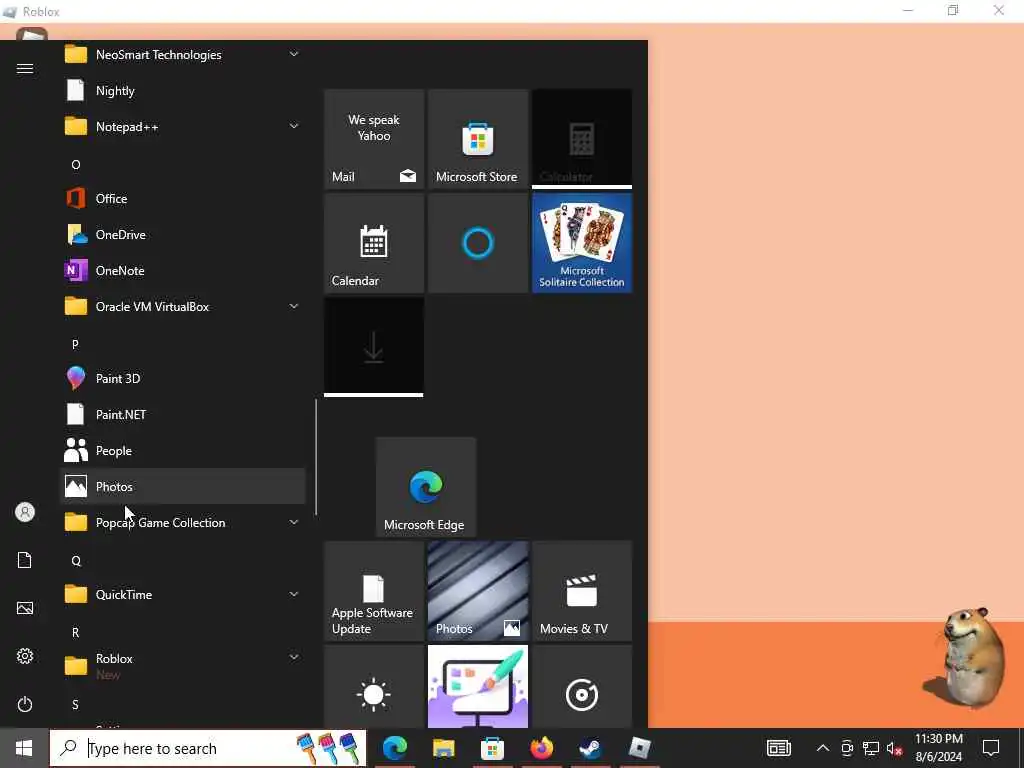This screenshot has height=768, width=1024.
Task: Open the Microsoft Store tile
Action: 477,139
